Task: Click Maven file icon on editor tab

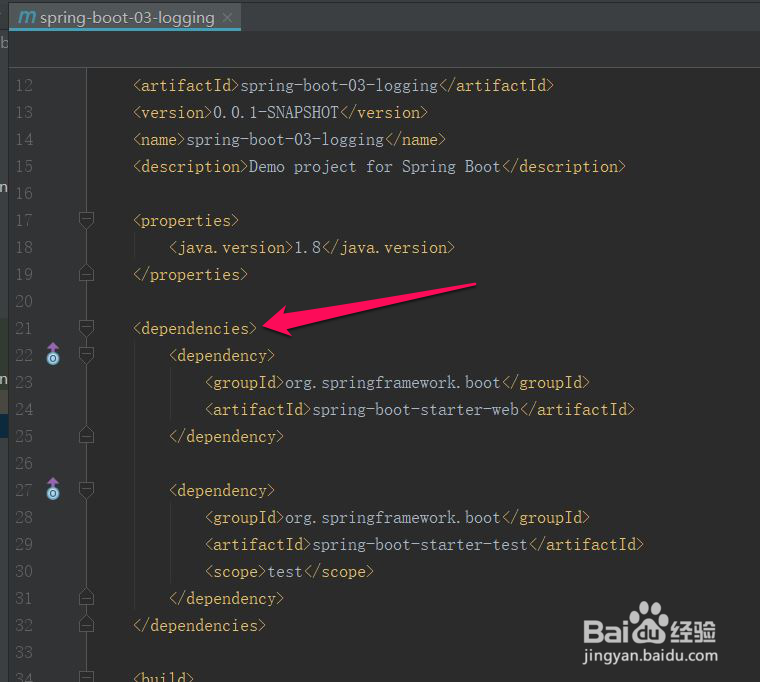Action: click(27, 17)
